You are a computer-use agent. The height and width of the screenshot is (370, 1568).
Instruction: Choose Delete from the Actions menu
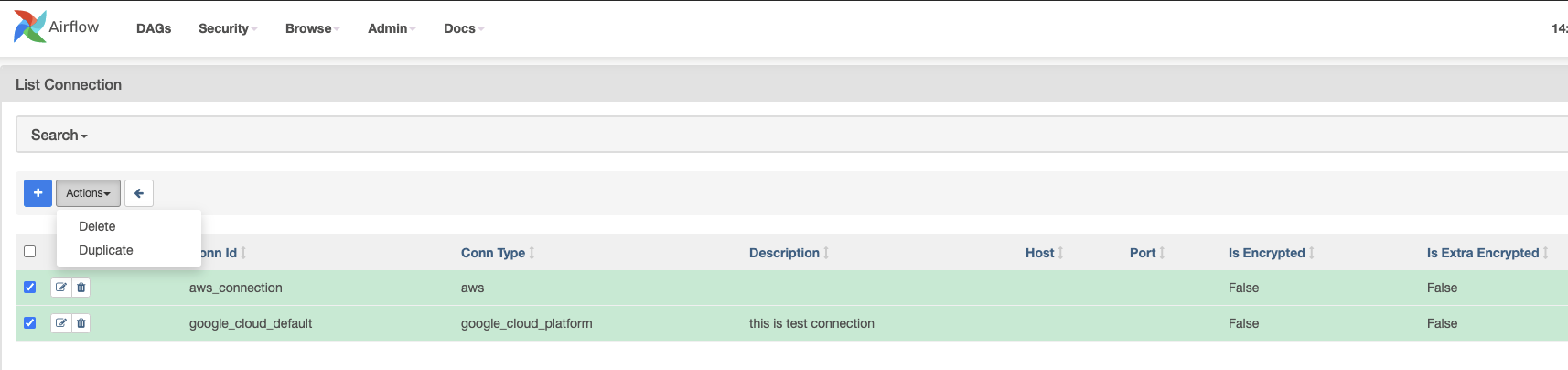tap(97, 226)
